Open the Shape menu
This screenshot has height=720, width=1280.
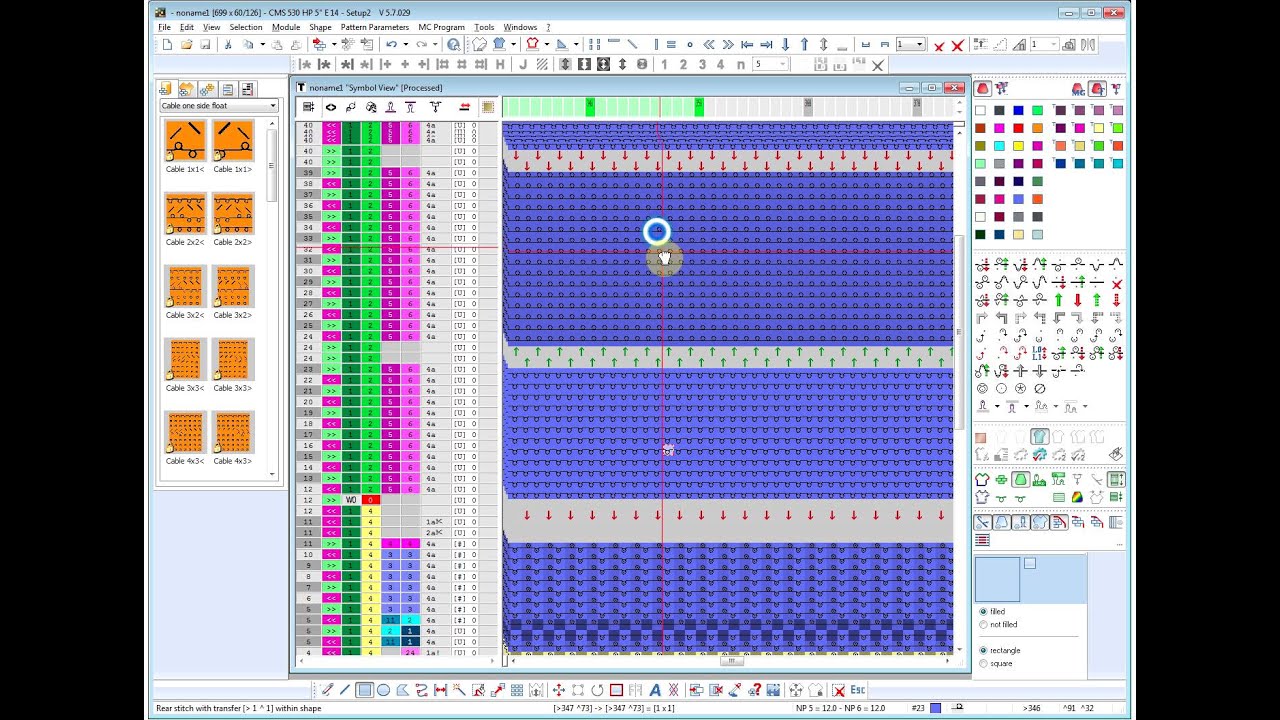tap(320, 27)
